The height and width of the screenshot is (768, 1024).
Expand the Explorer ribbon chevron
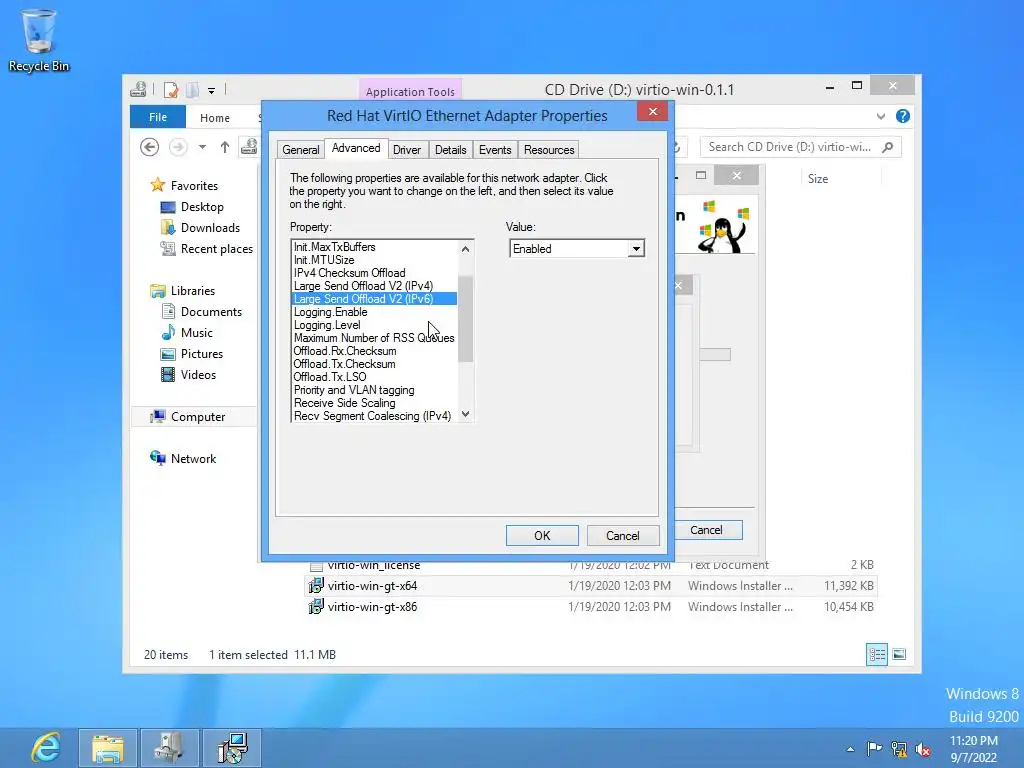click(881, 116)
